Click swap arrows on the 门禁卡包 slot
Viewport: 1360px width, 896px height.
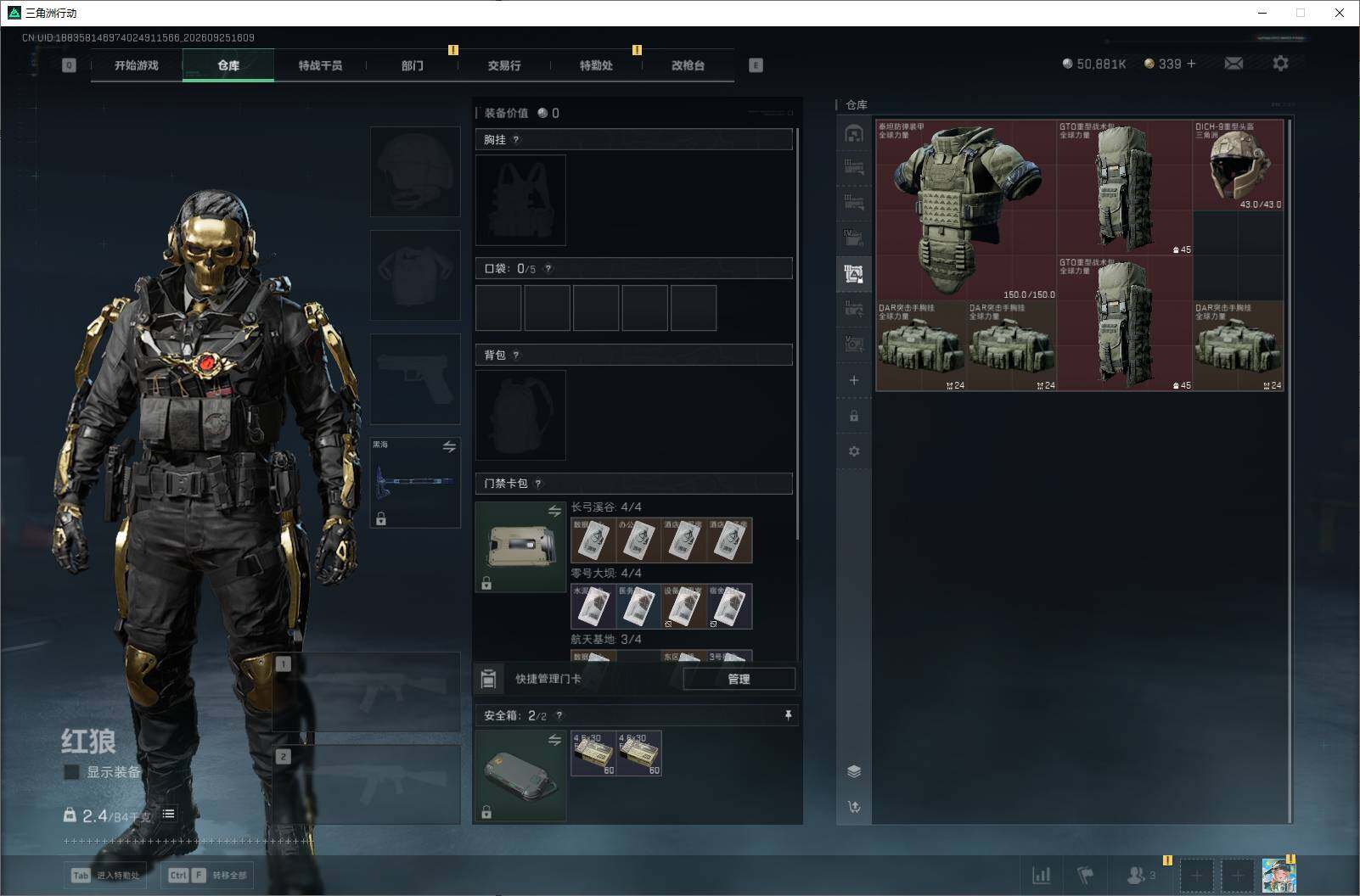(x=554, y=511)
